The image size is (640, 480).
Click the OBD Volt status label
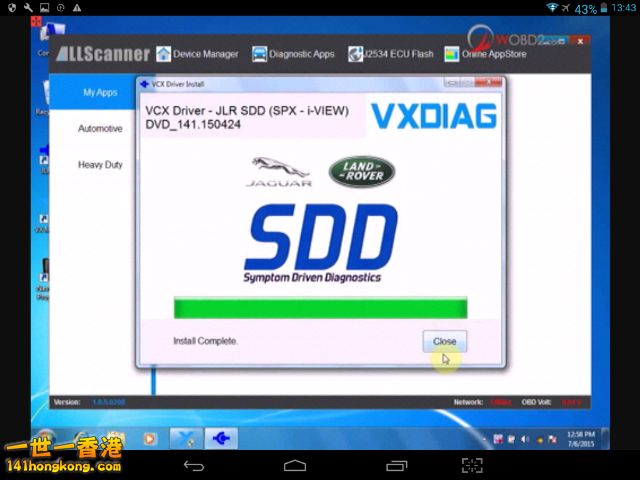[x=536, y=402]
